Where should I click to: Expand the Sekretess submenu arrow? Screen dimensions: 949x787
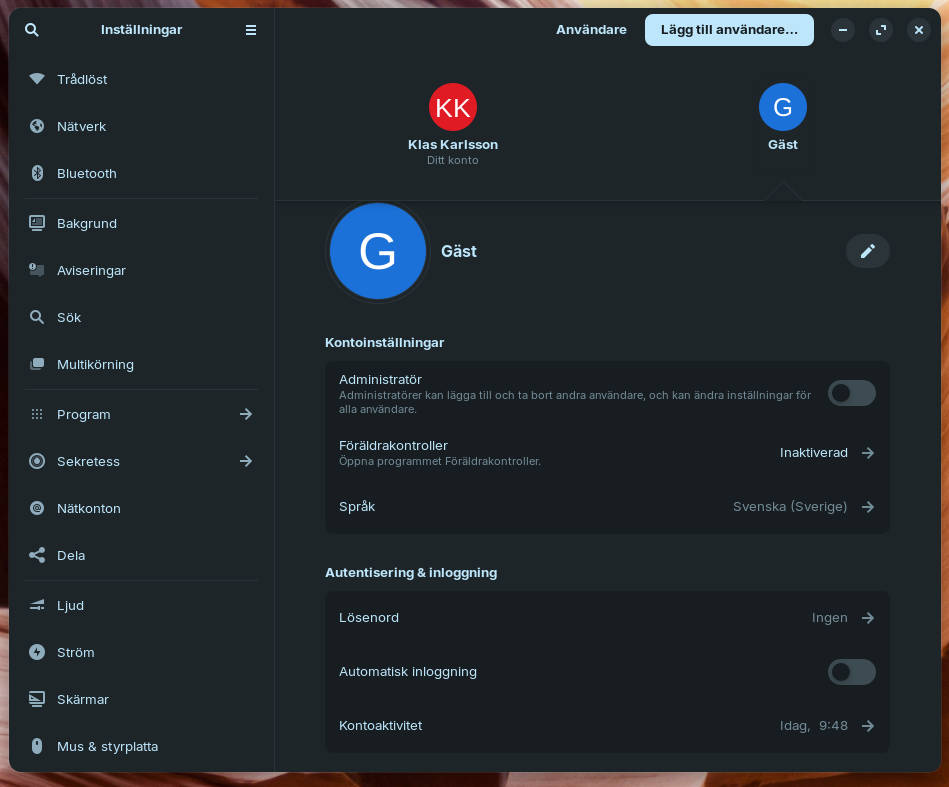(246, 461)
